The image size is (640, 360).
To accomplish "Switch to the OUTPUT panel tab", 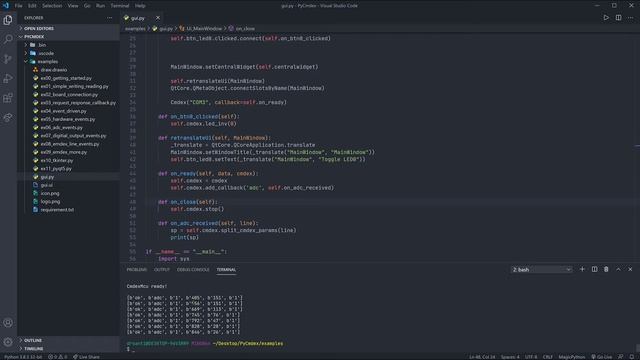I will [162, 269].
